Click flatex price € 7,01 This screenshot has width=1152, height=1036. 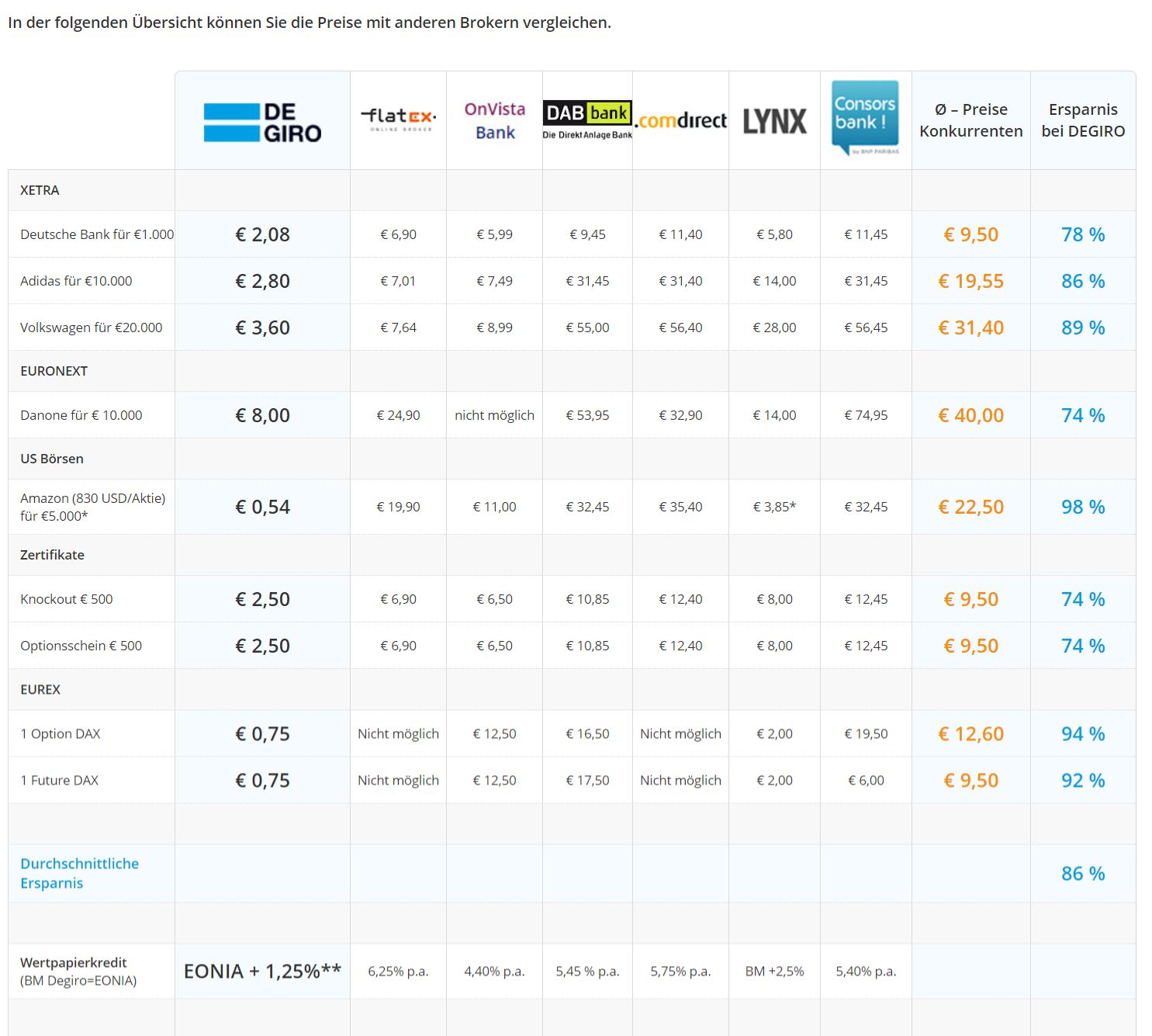(398, 281)
